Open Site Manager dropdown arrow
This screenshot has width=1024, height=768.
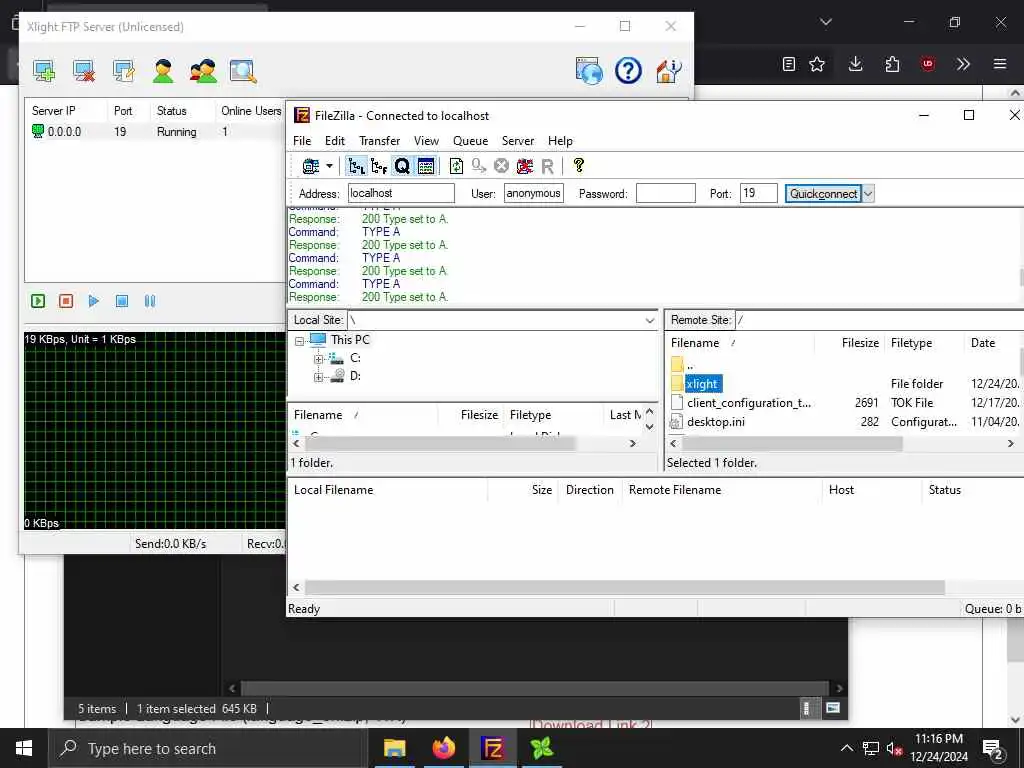pyautogui.click(x=329, y=166)
